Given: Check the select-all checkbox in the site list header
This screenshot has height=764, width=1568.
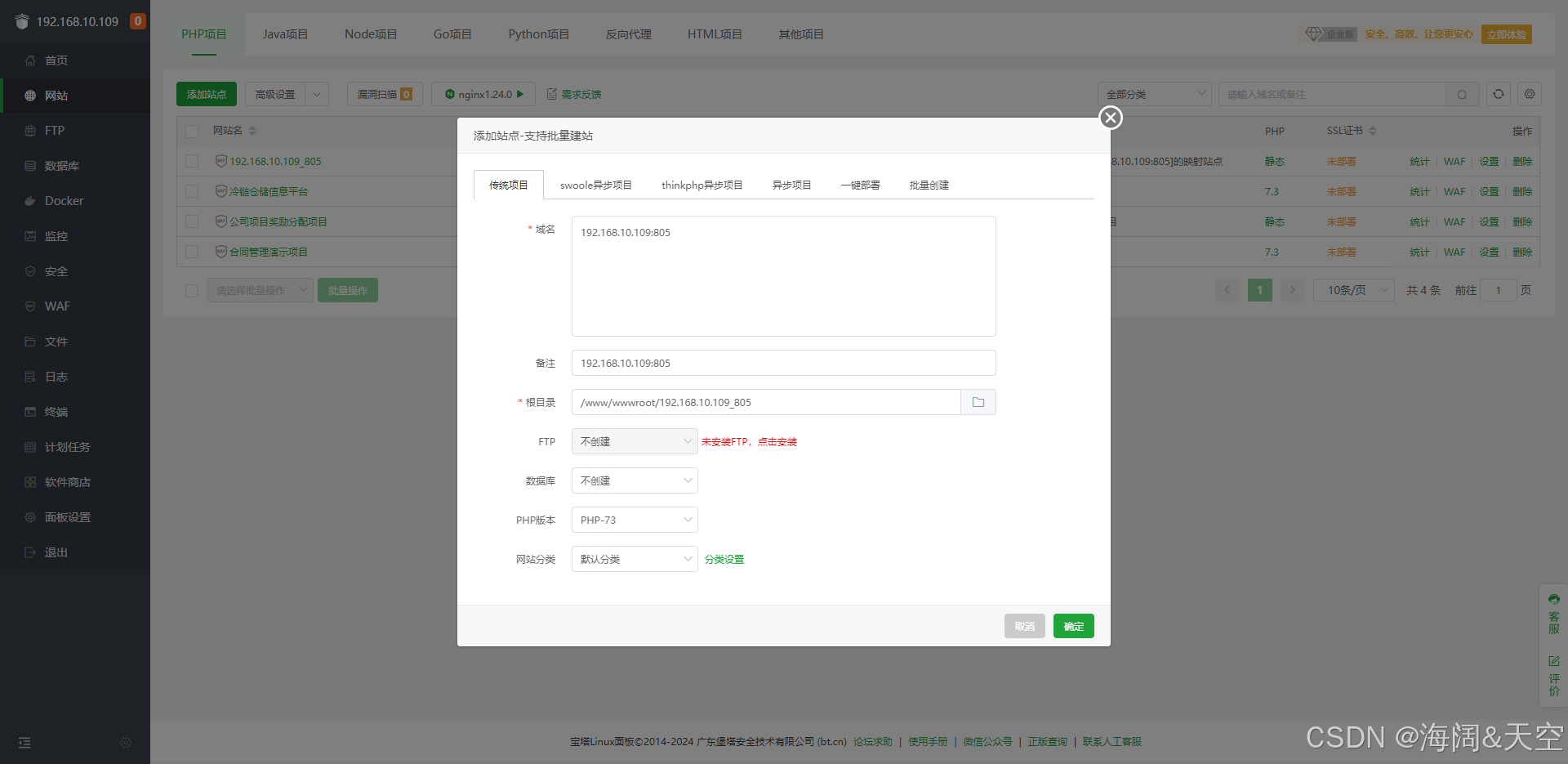Looking at the screenshot, I should coord(191,131).
